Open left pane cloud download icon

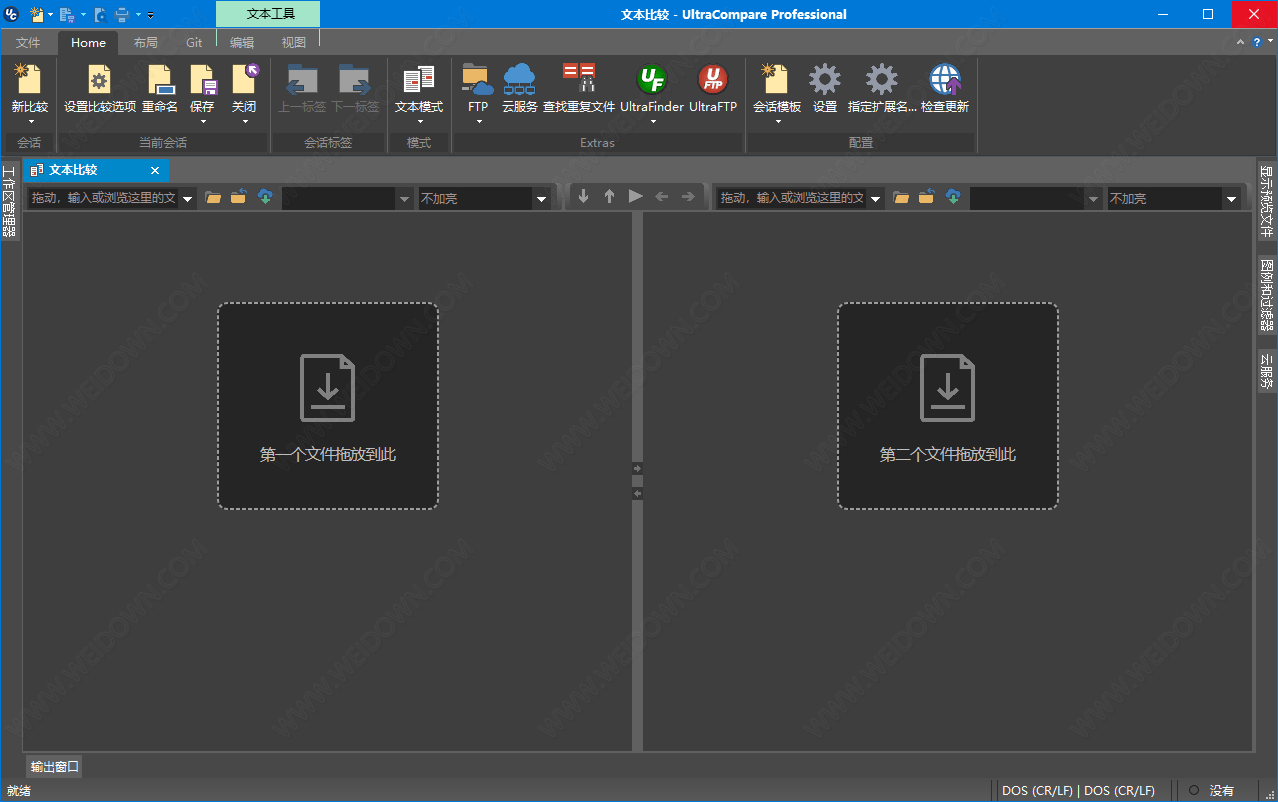[x=265, y=197]
